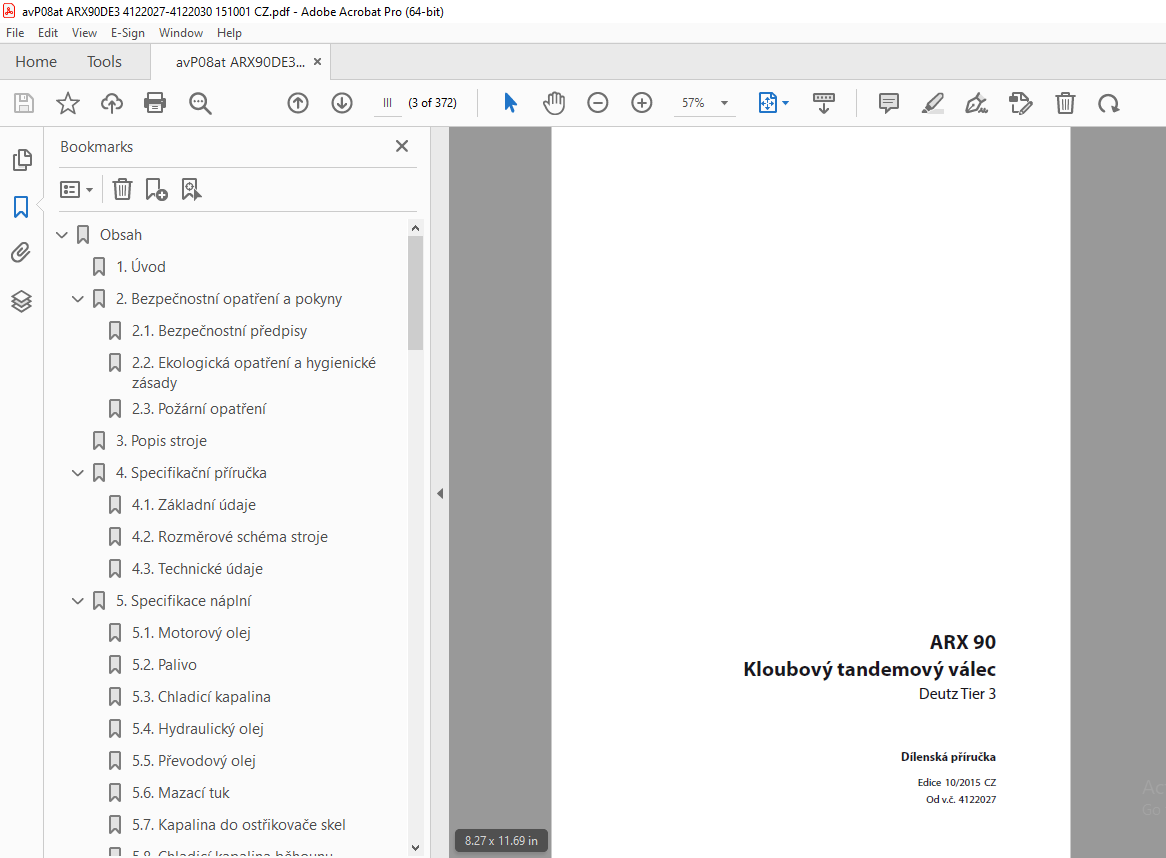Activate the Hand pan tool
1166x858 pixels.
pyautogui.click(x=554, y=103)
